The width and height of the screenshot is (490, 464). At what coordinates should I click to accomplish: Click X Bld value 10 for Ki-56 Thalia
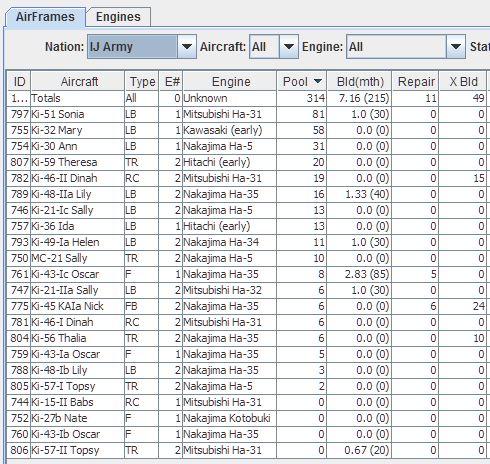463,338
